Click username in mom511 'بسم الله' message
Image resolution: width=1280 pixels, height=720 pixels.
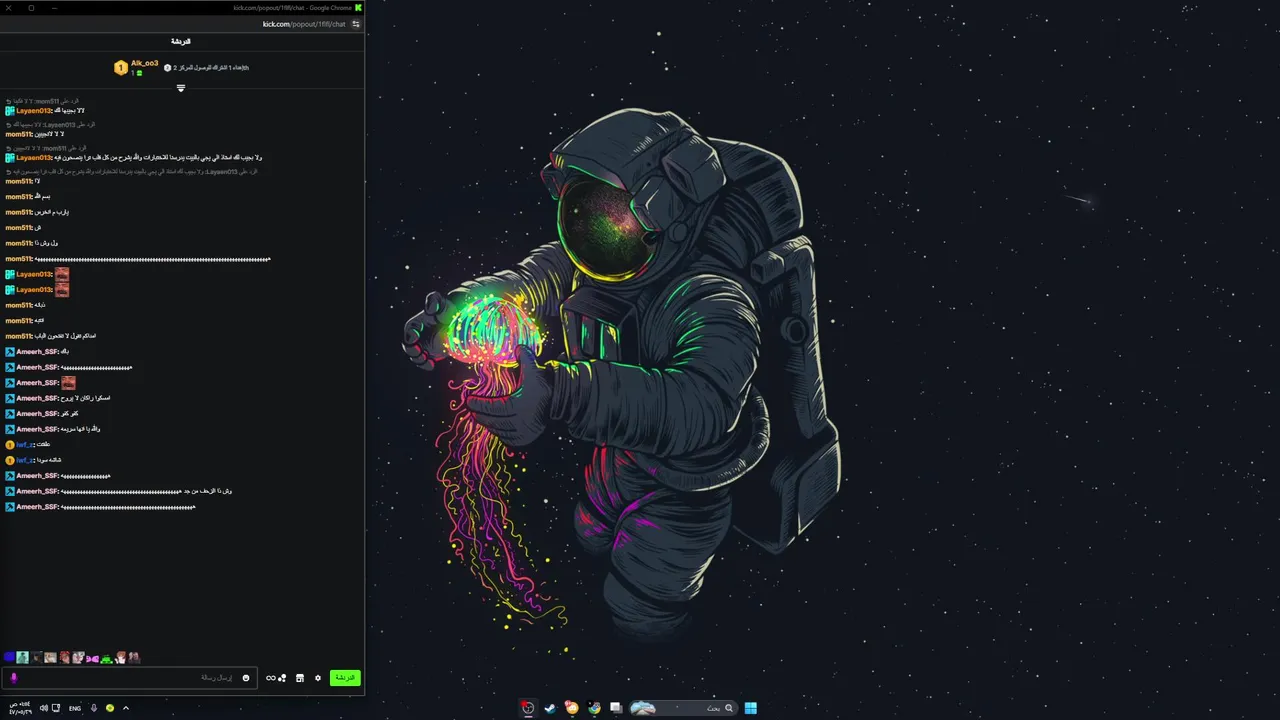[18, 197]
